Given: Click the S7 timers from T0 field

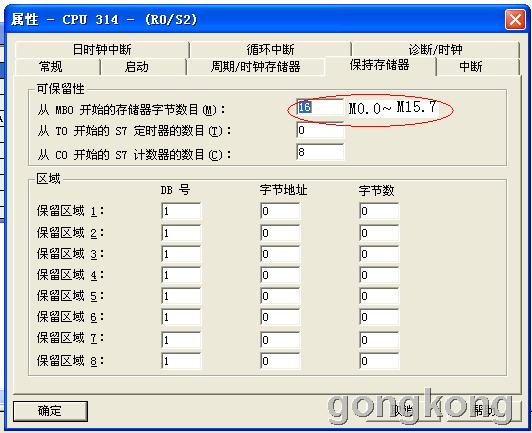Looking at the screenshot, I should (x=320, y=130).
